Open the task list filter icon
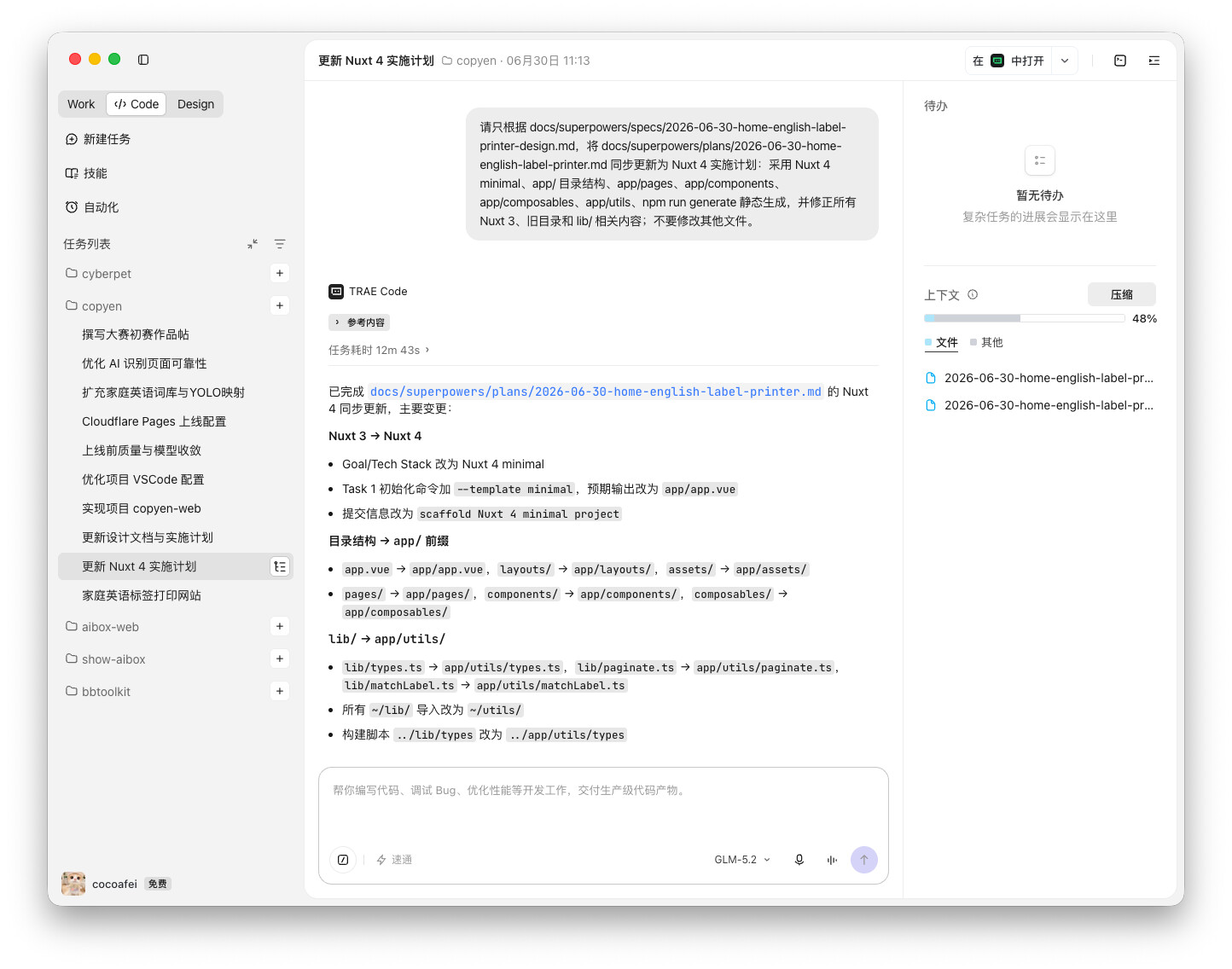 [x=280, y=244]
